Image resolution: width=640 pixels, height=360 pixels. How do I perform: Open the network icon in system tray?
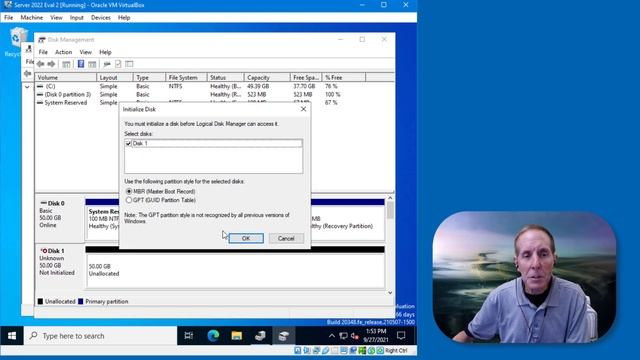pyautogui.click(x=343, y=336)
